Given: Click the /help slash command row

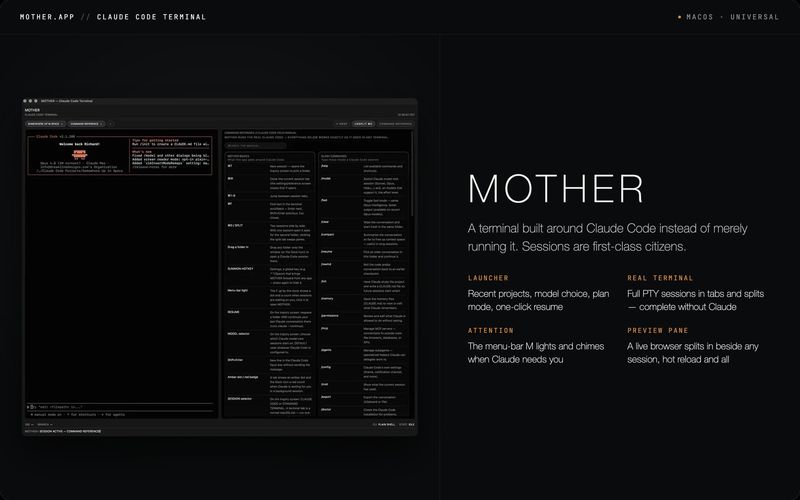Looking at the screenshot, I should 363,168.
